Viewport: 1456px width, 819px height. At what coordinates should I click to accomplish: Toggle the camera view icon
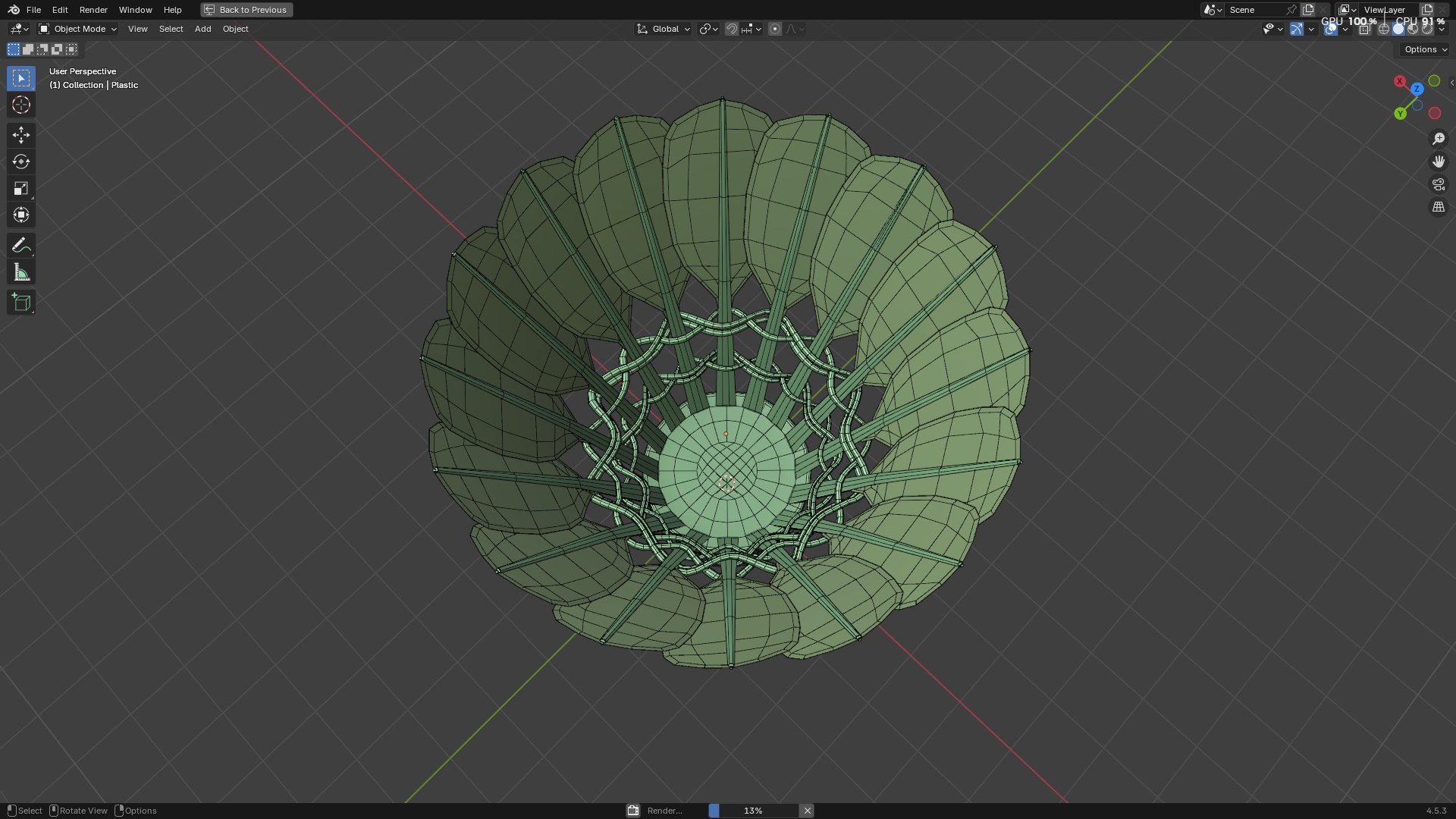click(1439, 184)
